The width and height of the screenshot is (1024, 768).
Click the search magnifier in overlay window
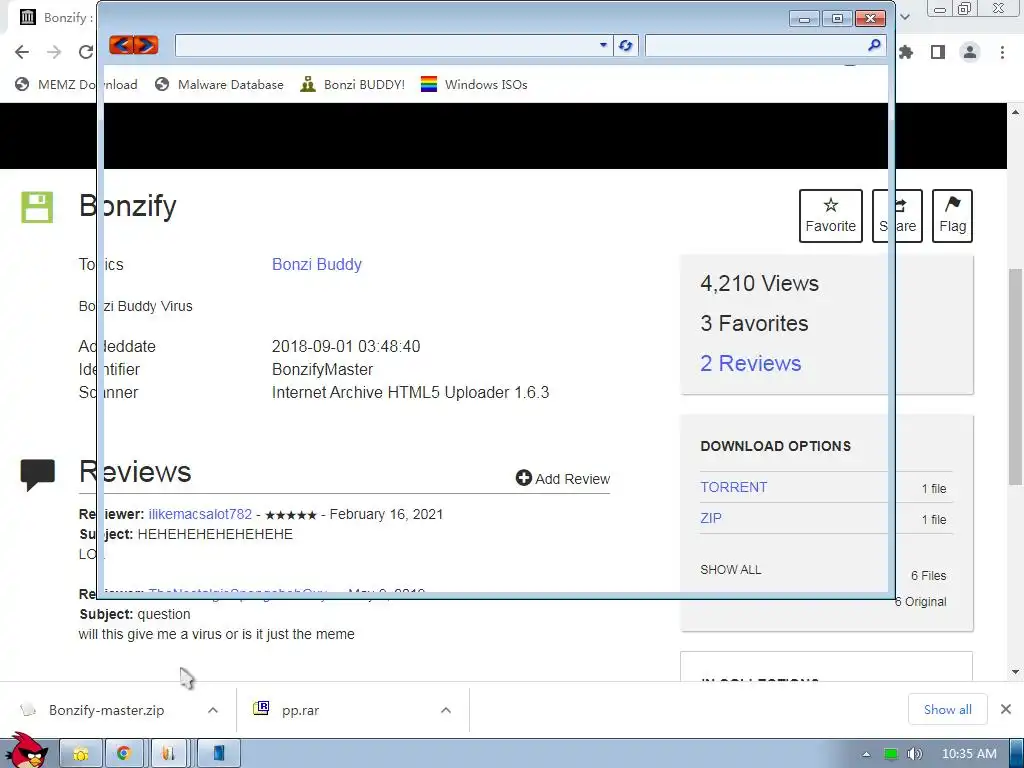click(x=874, y=45)
